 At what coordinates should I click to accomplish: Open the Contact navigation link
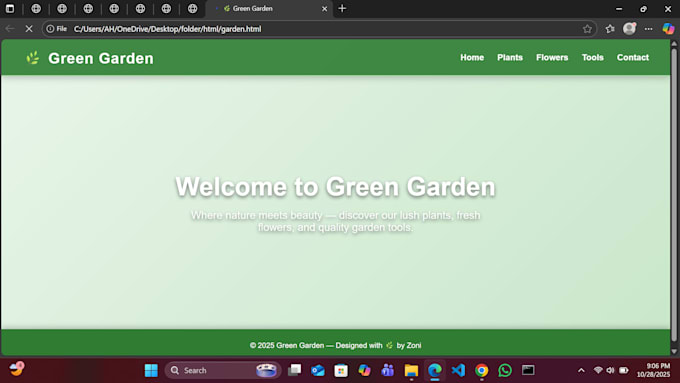tap(633, 57)
